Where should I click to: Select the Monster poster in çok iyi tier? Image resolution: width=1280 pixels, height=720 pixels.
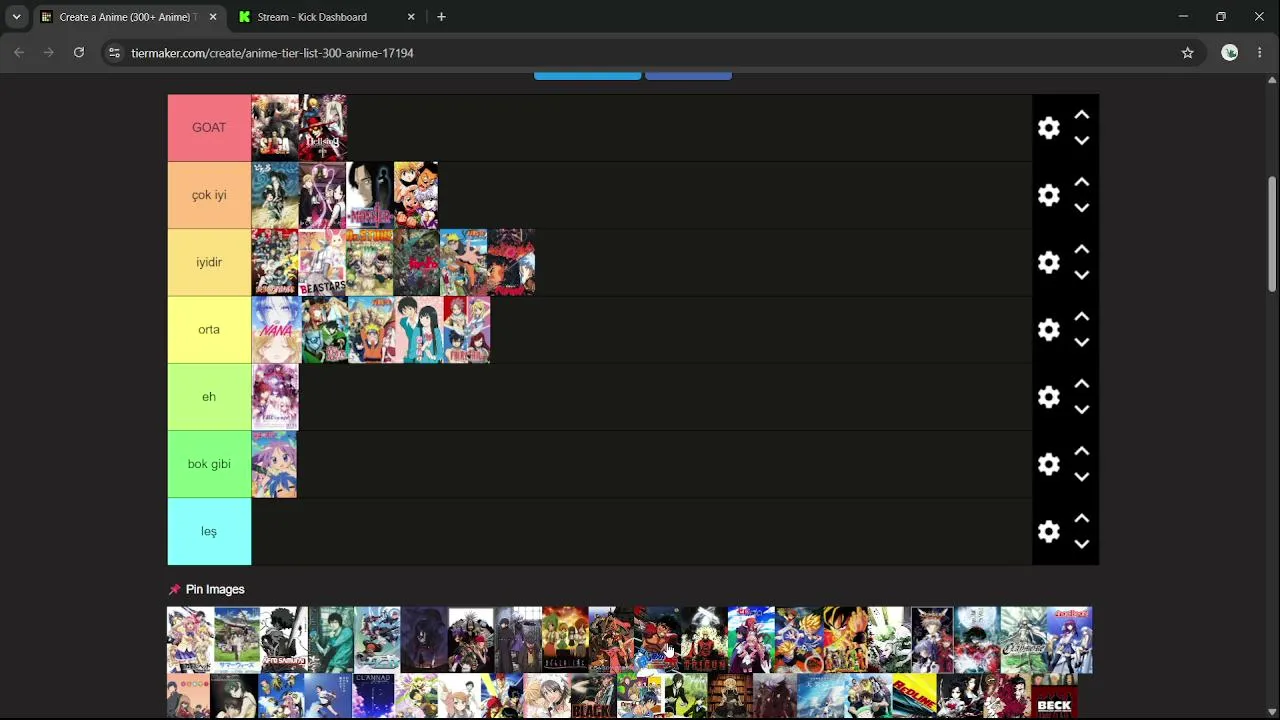370,195
